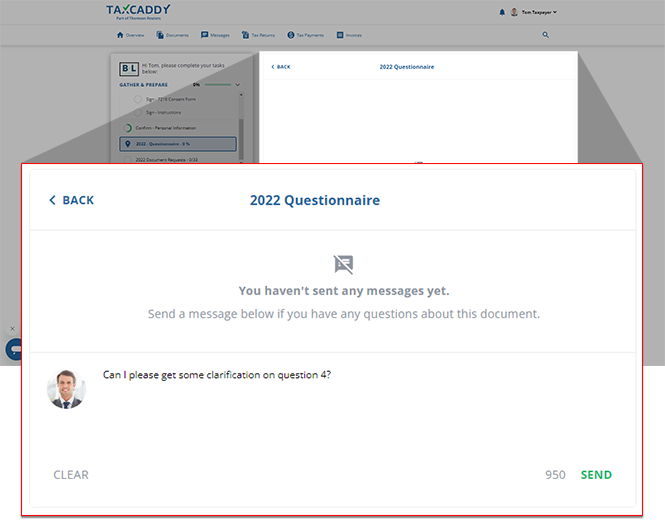
Task: Open the Tom Taxpayer account dropdown
Action: point(539,12)
